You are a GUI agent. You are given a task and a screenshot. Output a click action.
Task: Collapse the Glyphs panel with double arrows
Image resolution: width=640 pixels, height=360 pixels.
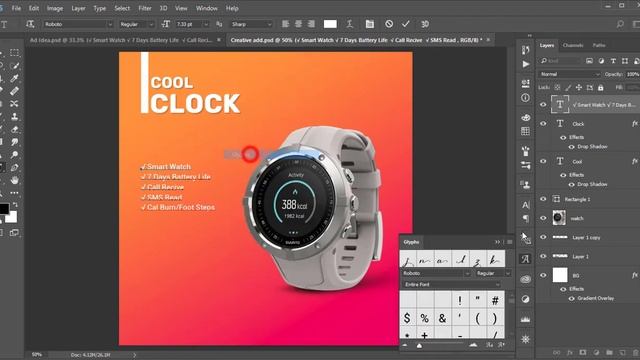(497, 242)
